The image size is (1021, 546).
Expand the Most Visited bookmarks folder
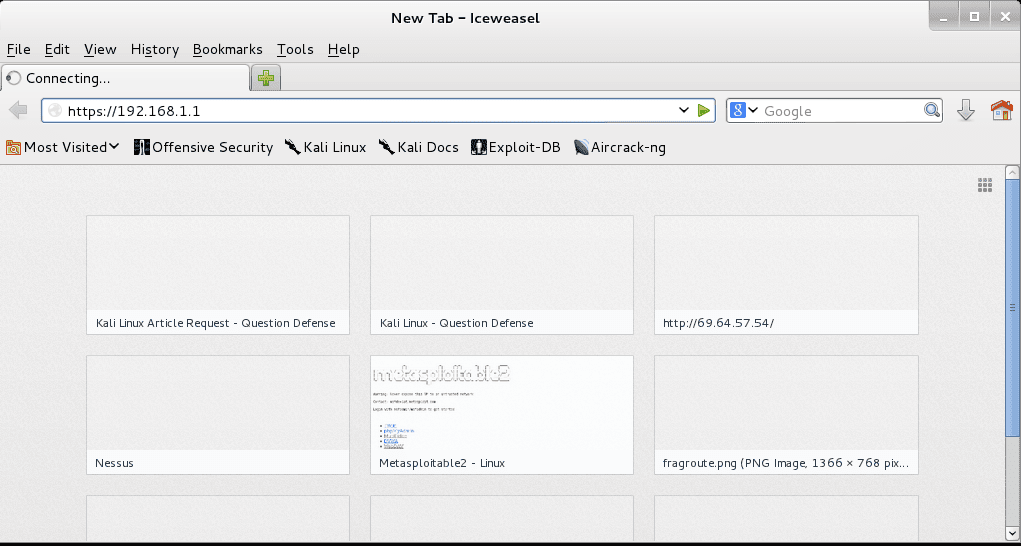click(63, 147)
